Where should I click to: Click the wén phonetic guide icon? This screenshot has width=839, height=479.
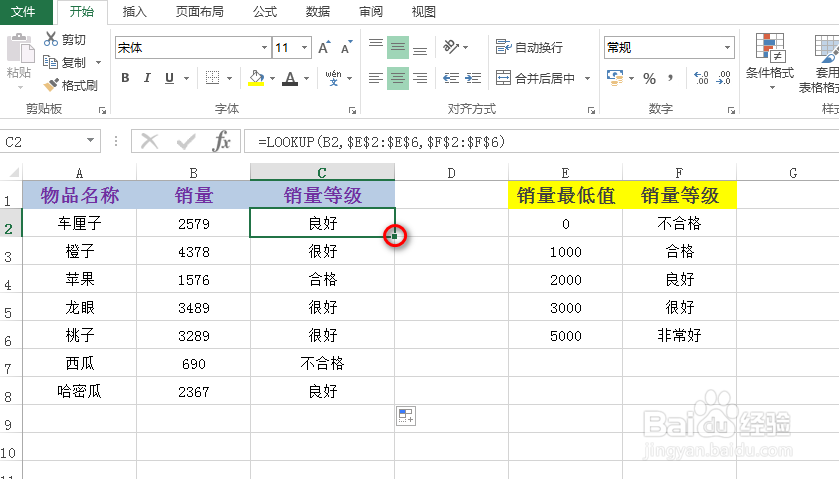click(x=333, y=78)
